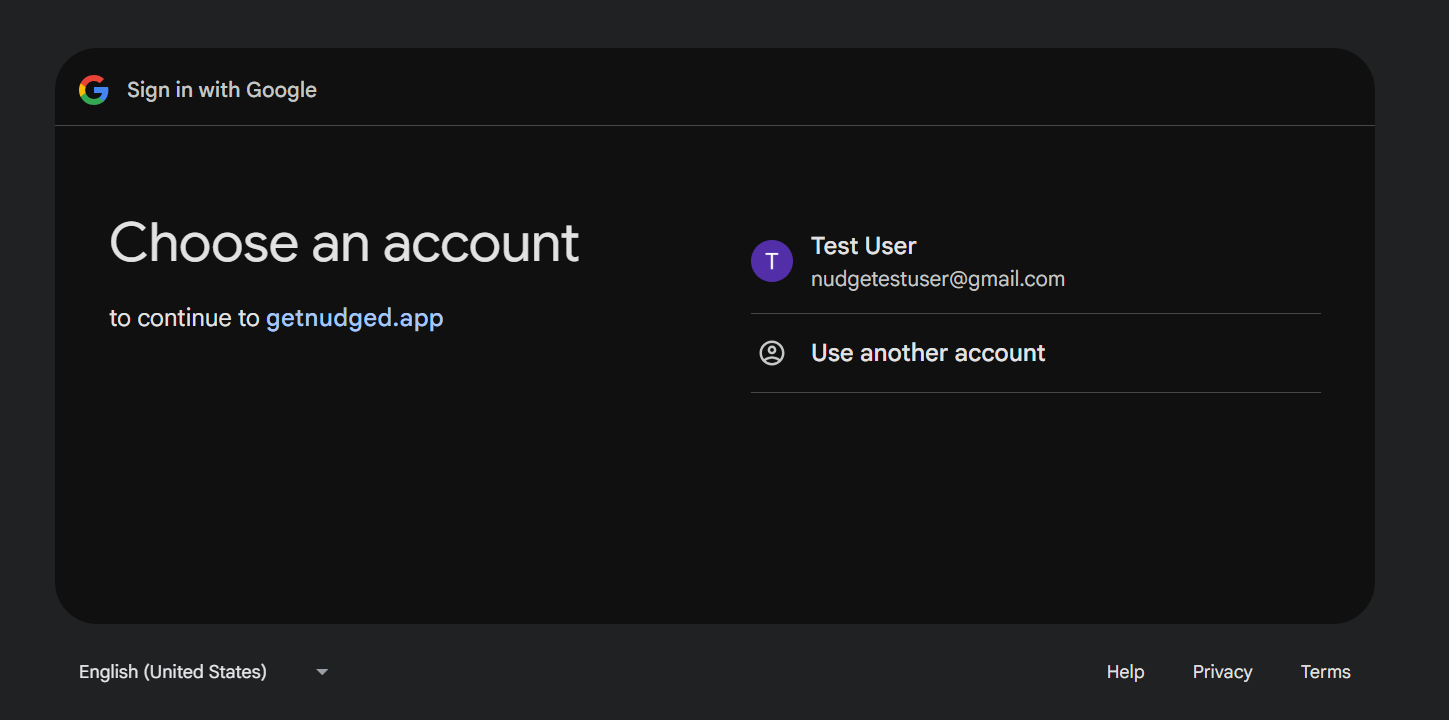Click the getnudged.app destination text

pos(354,317)
